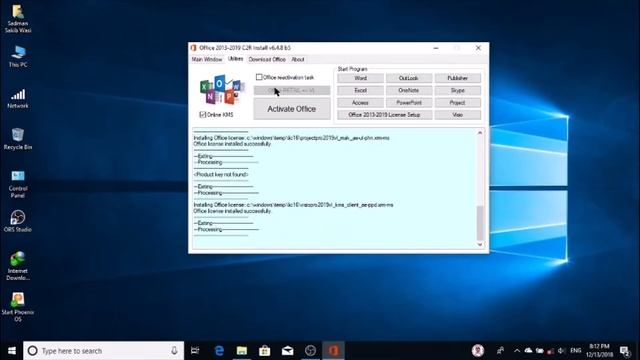Open the taskbar clock and date
The image size is (640, 360).
click(x=599, y=351)
